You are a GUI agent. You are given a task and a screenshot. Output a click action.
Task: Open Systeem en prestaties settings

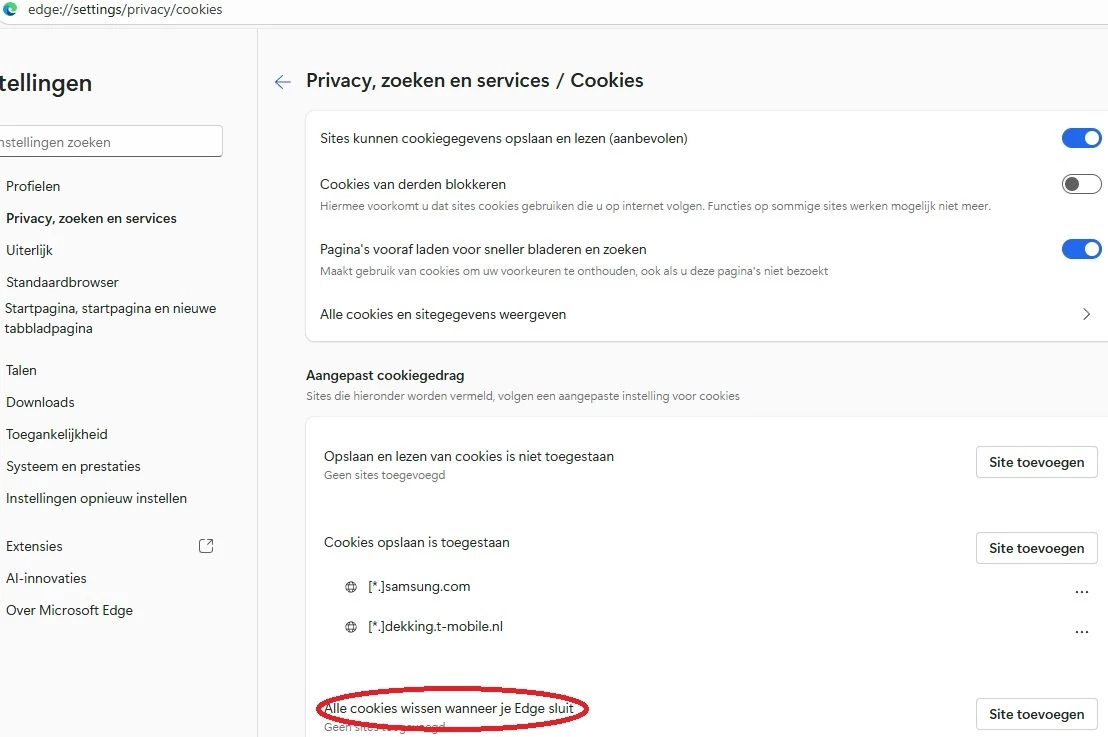coord(73,466)
